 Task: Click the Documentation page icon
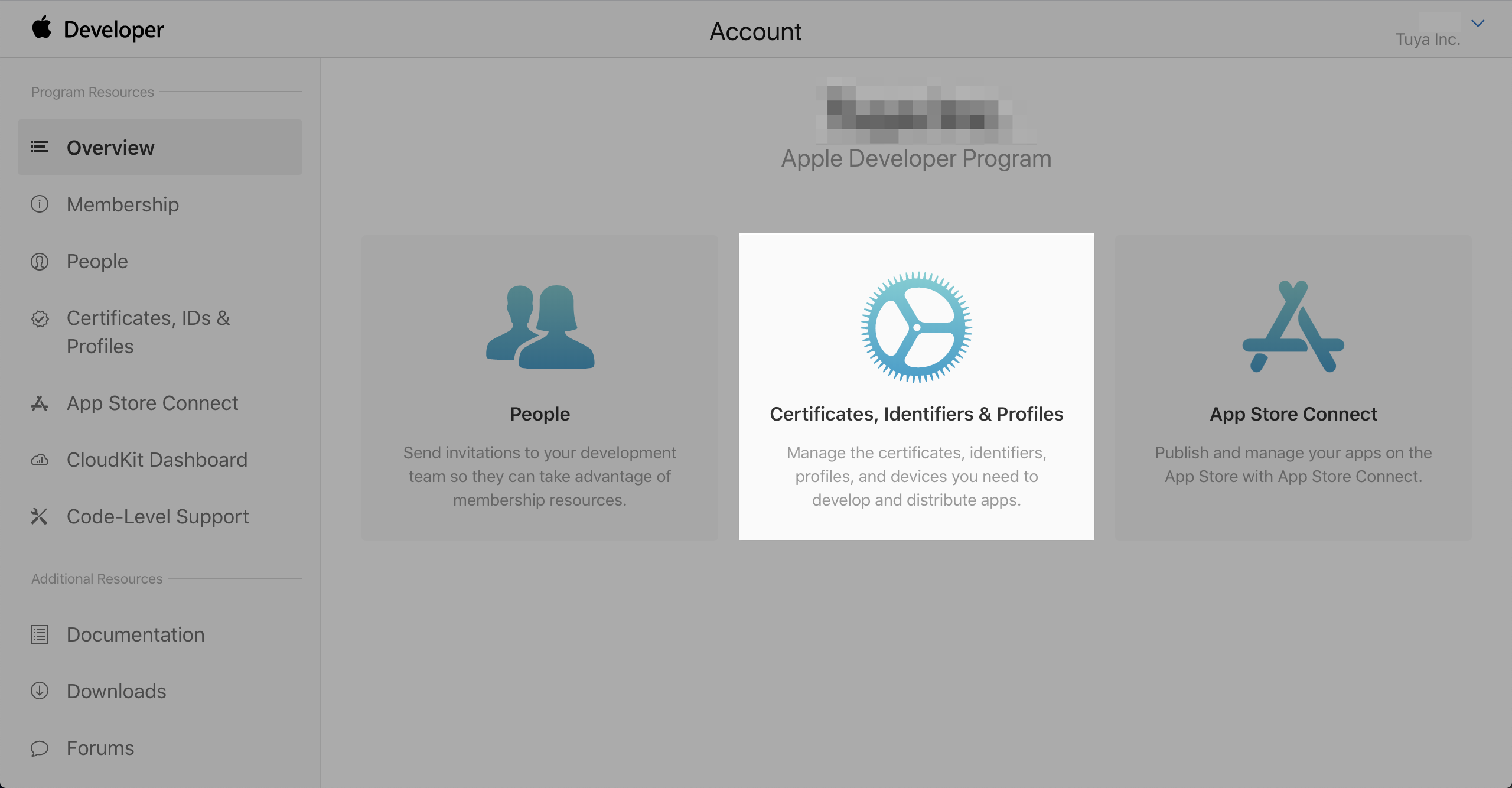40,634
